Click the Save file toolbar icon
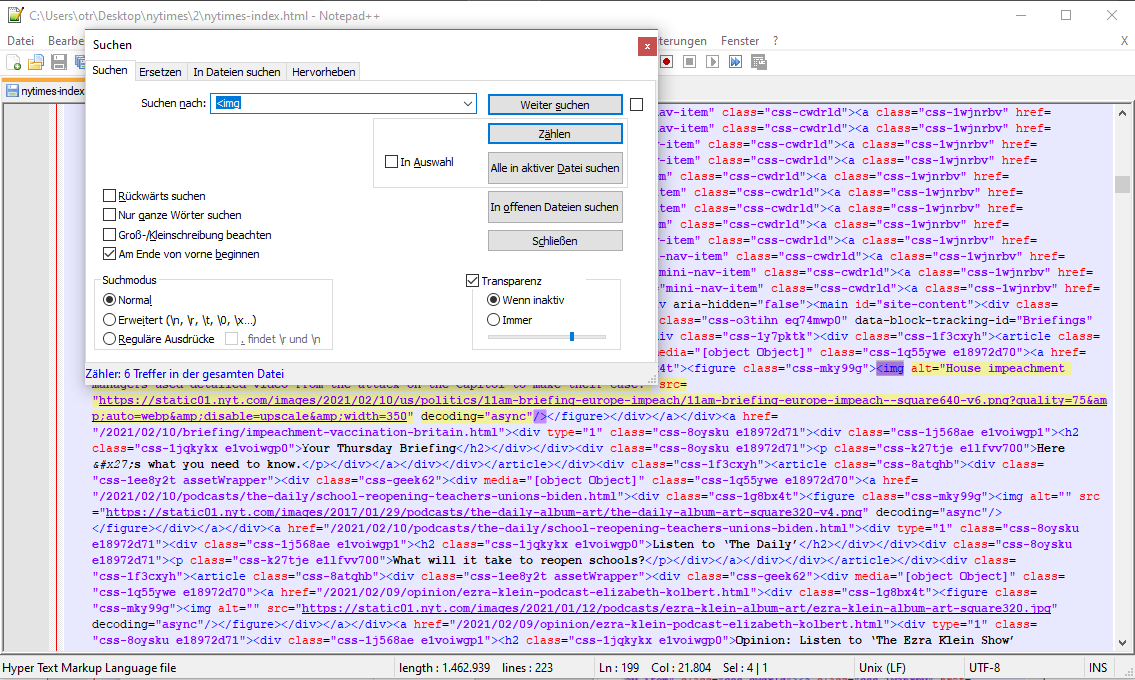Screen dimensions: 1135x680 coord(59,62)
